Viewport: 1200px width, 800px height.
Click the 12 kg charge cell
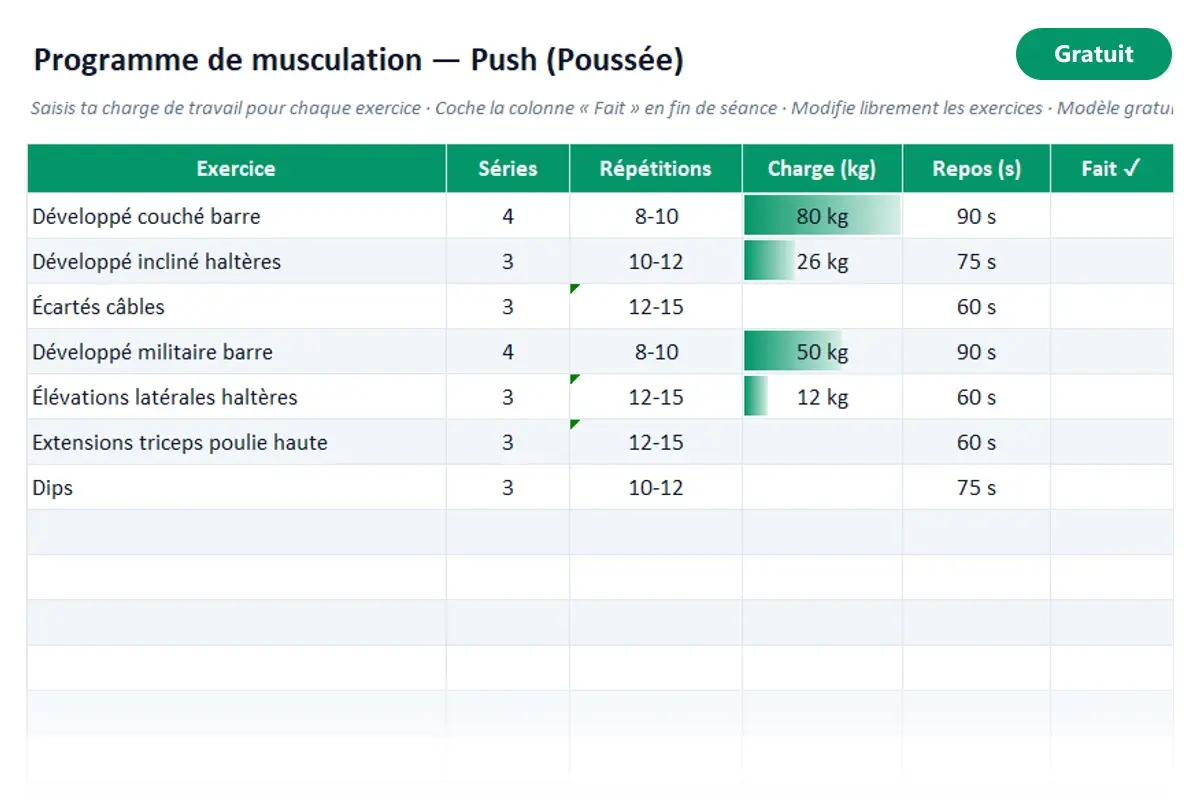(x=822, y=397)
